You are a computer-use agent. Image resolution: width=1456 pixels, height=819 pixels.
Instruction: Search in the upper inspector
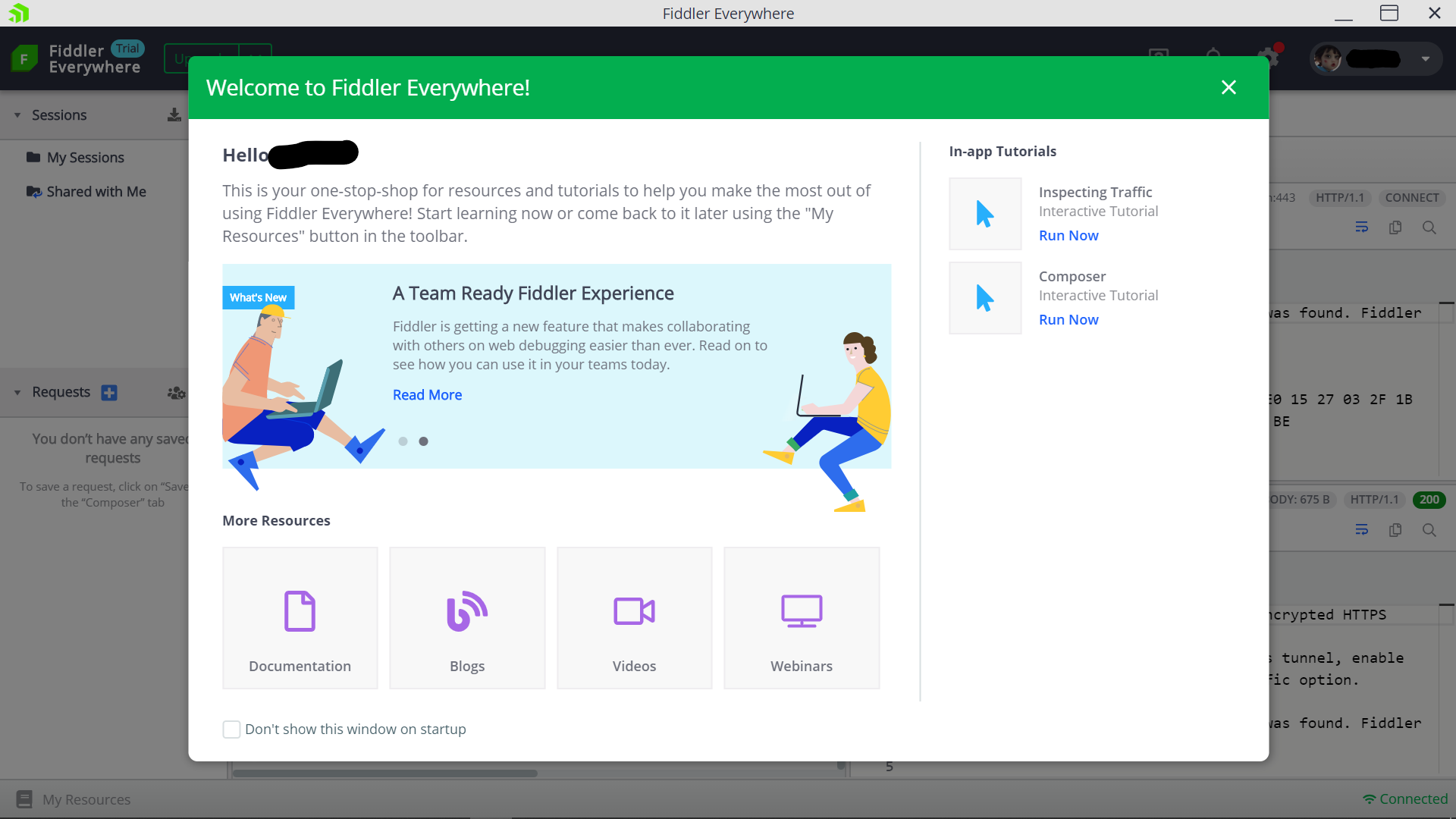coord(1429,227)
